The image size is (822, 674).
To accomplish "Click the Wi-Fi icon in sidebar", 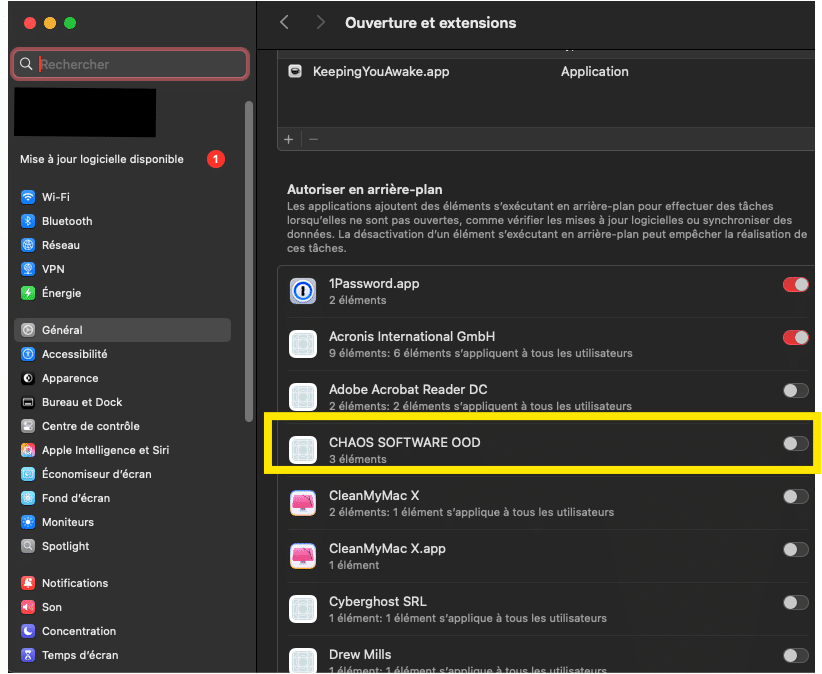I will [28, 197].
